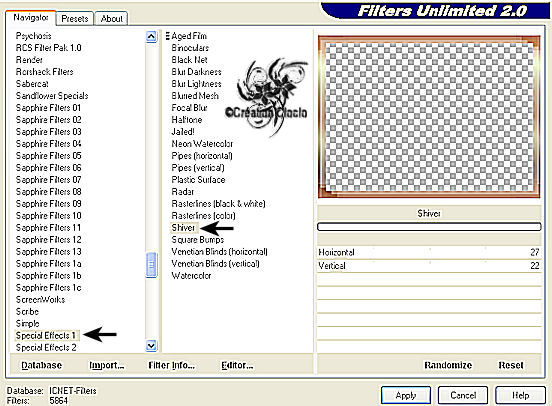Open Filter Info...
This screenshot has height=406, width=552.
tap(171, 365)
